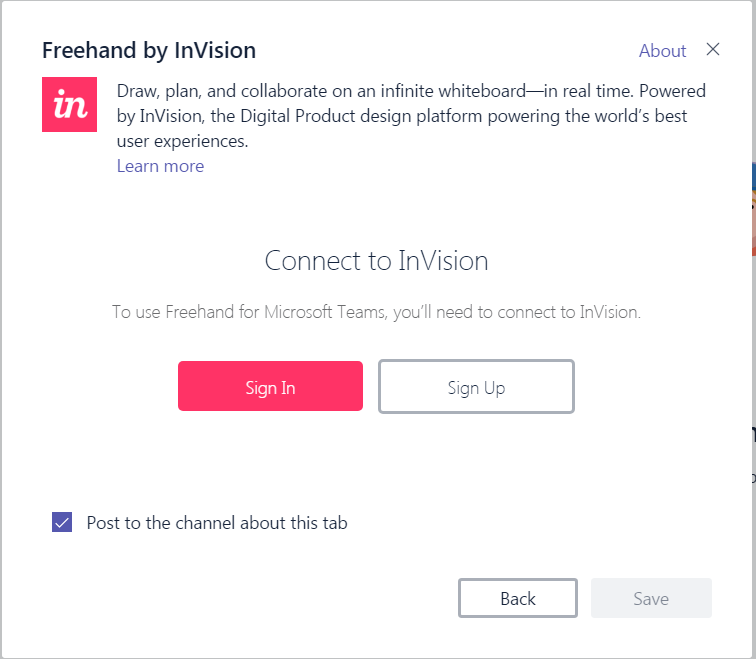756x659 pixels.
Task: Go Back to the previous step
Action: [517, 598]
